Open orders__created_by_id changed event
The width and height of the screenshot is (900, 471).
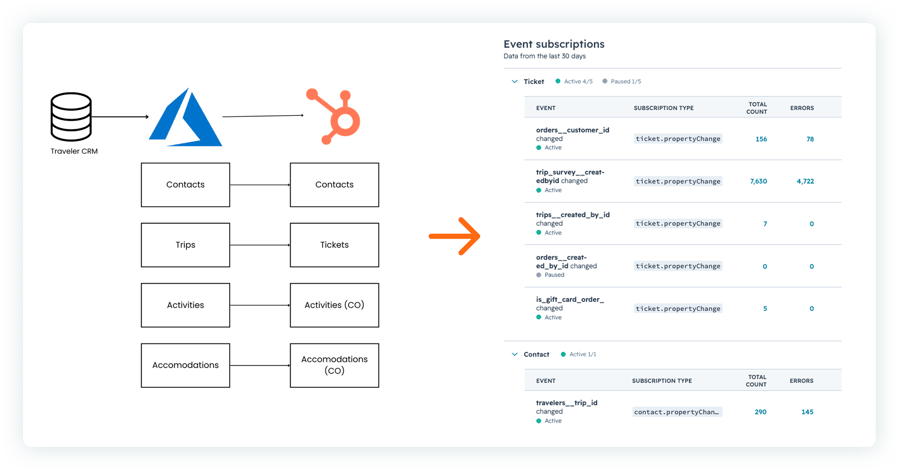point(567,262)
